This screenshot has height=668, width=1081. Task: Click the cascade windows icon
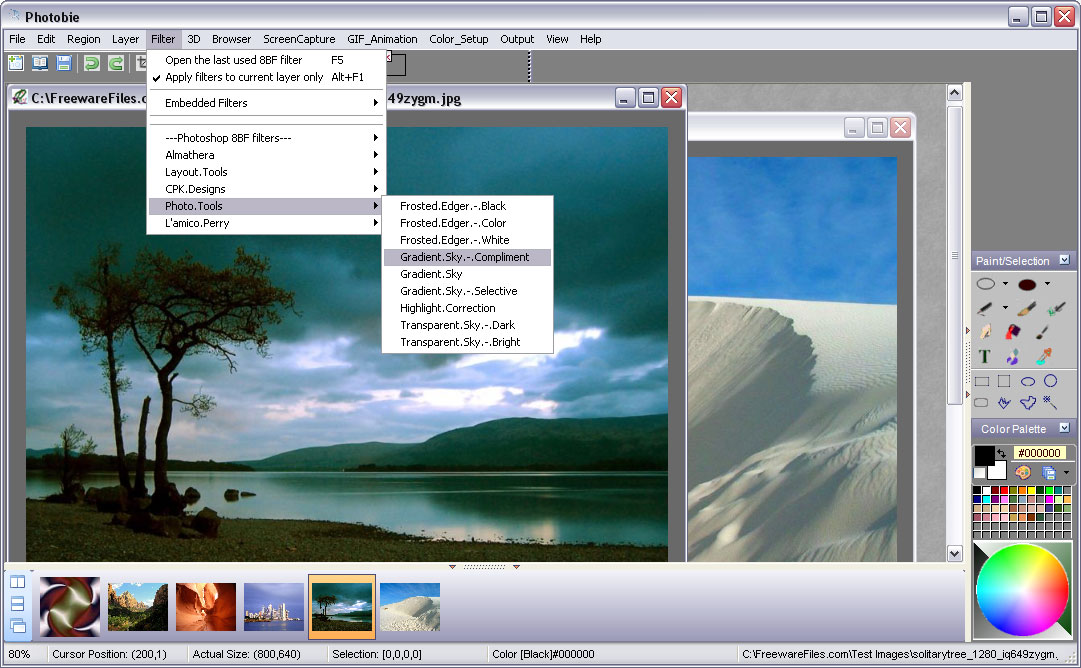click(x=17, y=626)
